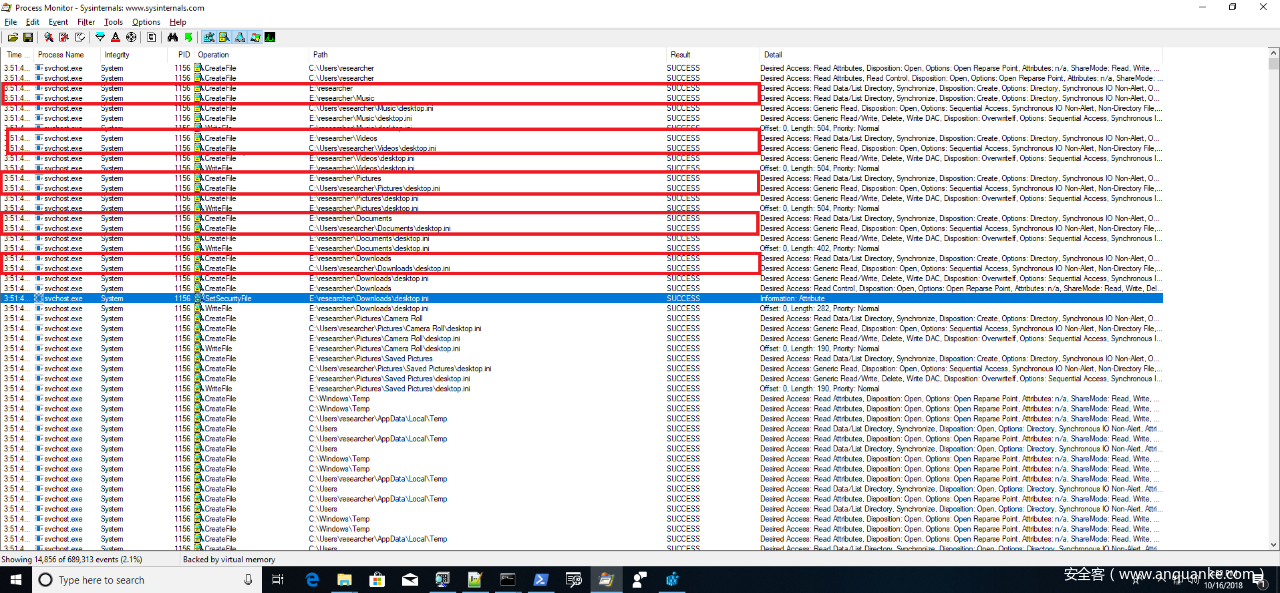
Task: Toggle Show Network Activity
Action: (239, 37)
